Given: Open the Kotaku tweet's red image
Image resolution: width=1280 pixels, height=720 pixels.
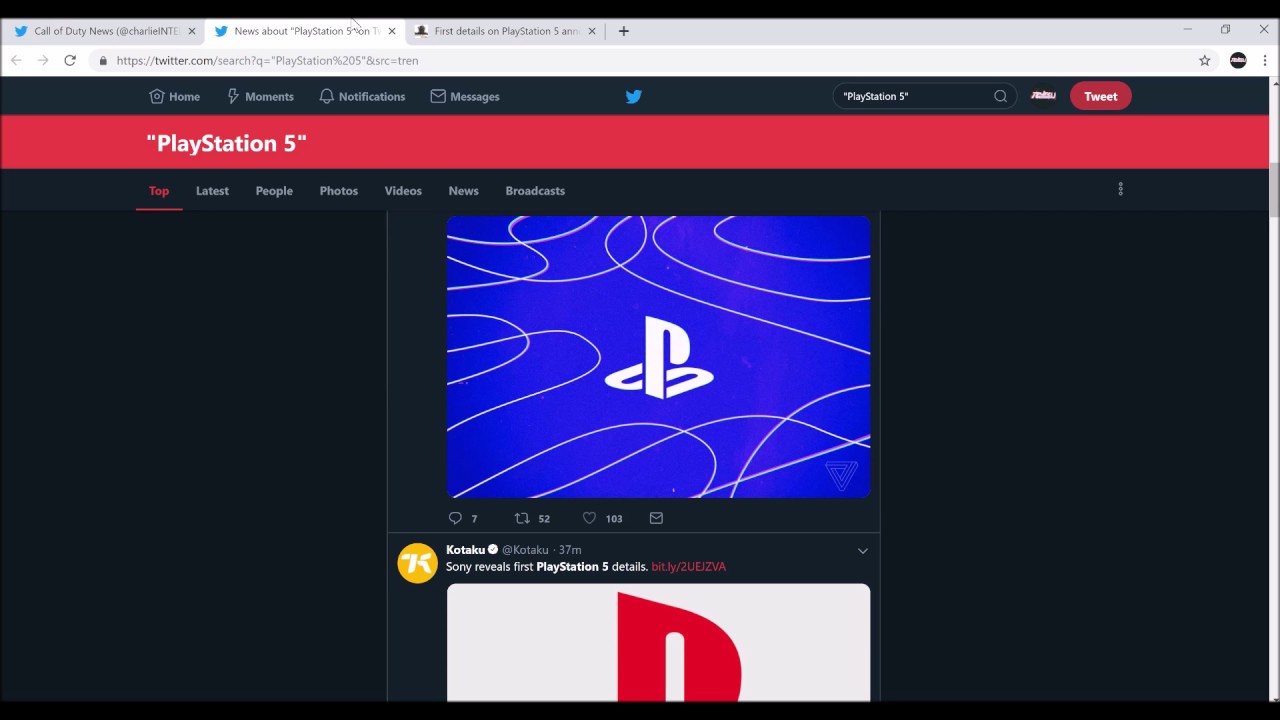Looking at the screenshot, I should coord(658,642).
